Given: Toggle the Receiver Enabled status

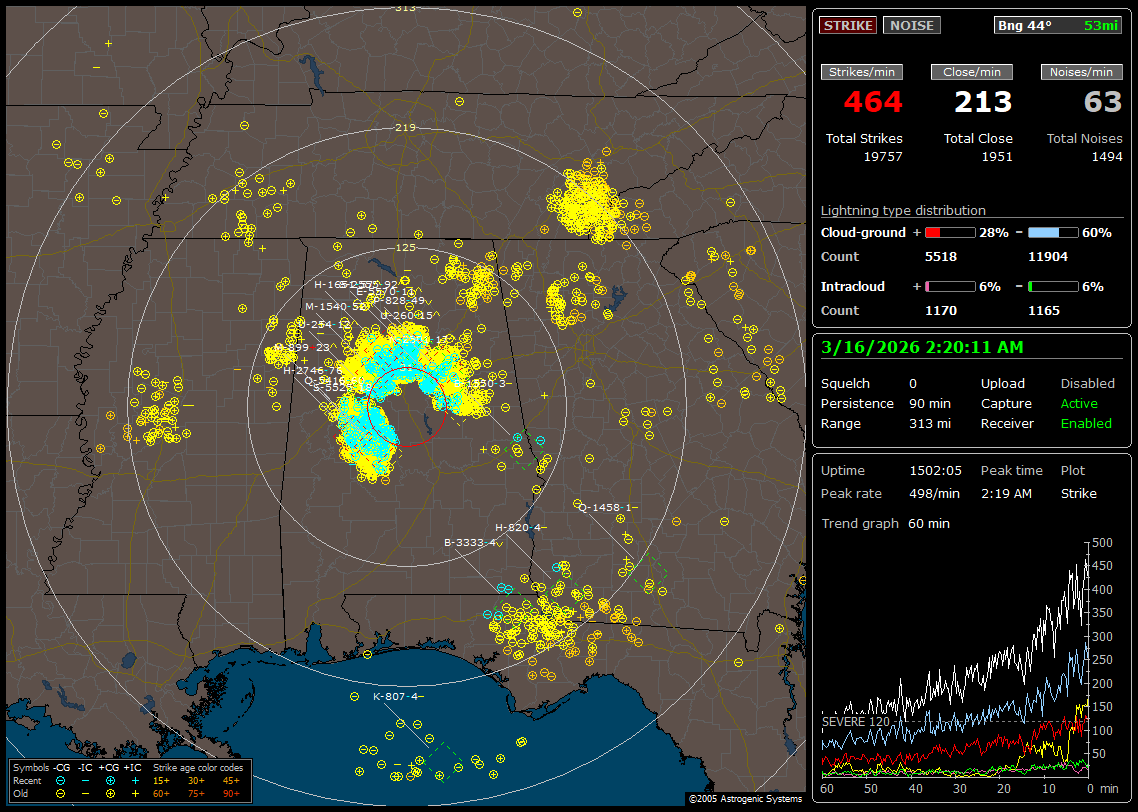Looking at the screenshot, I should pos(1085,423).
